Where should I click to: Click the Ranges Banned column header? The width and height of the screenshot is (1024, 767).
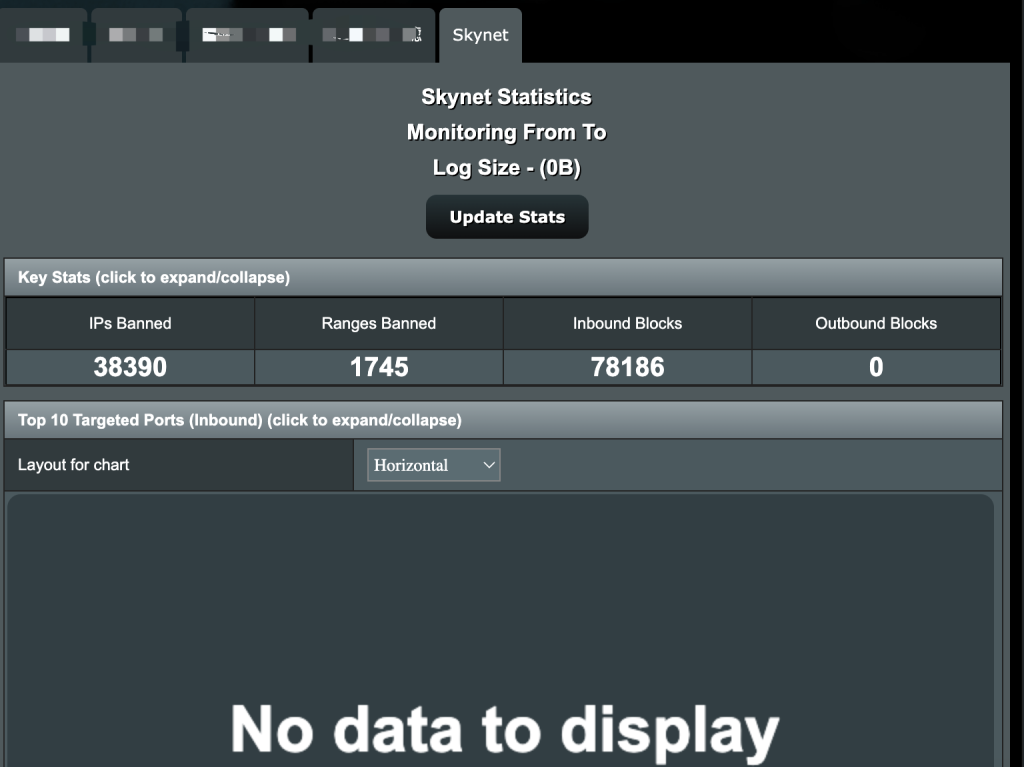[379, 323]
